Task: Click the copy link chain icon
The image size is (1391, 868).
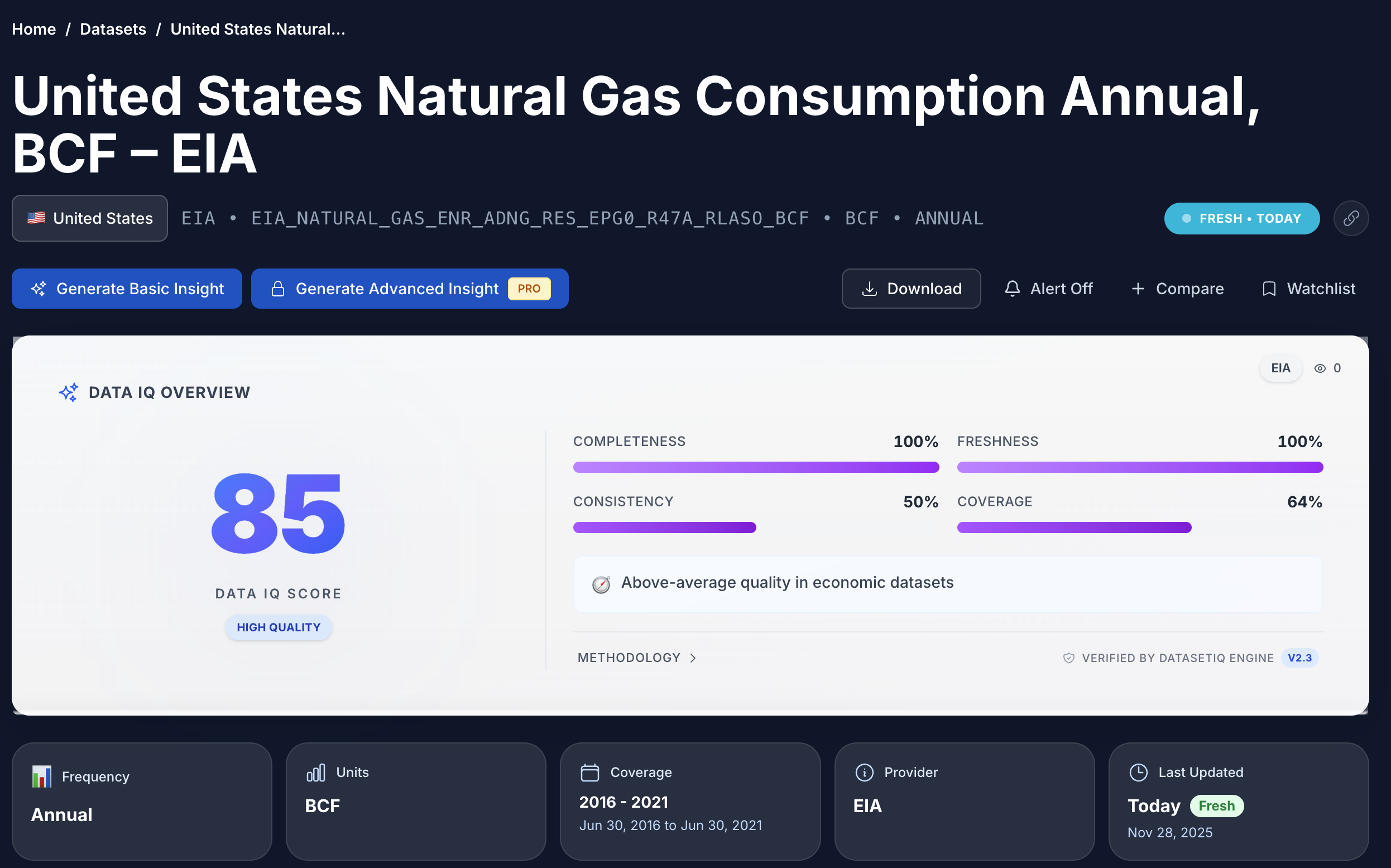Action: [x=1350, y=218]
